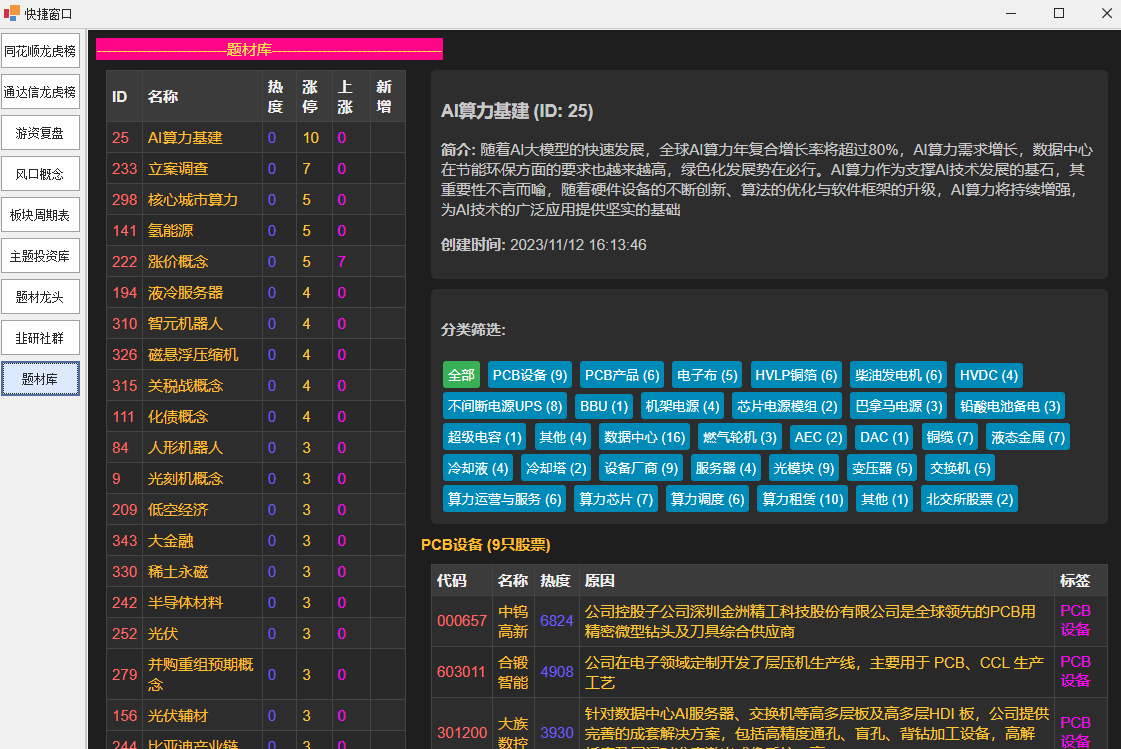
Task: Select AI算力基建 row in topic list
Action: point(185,138)
